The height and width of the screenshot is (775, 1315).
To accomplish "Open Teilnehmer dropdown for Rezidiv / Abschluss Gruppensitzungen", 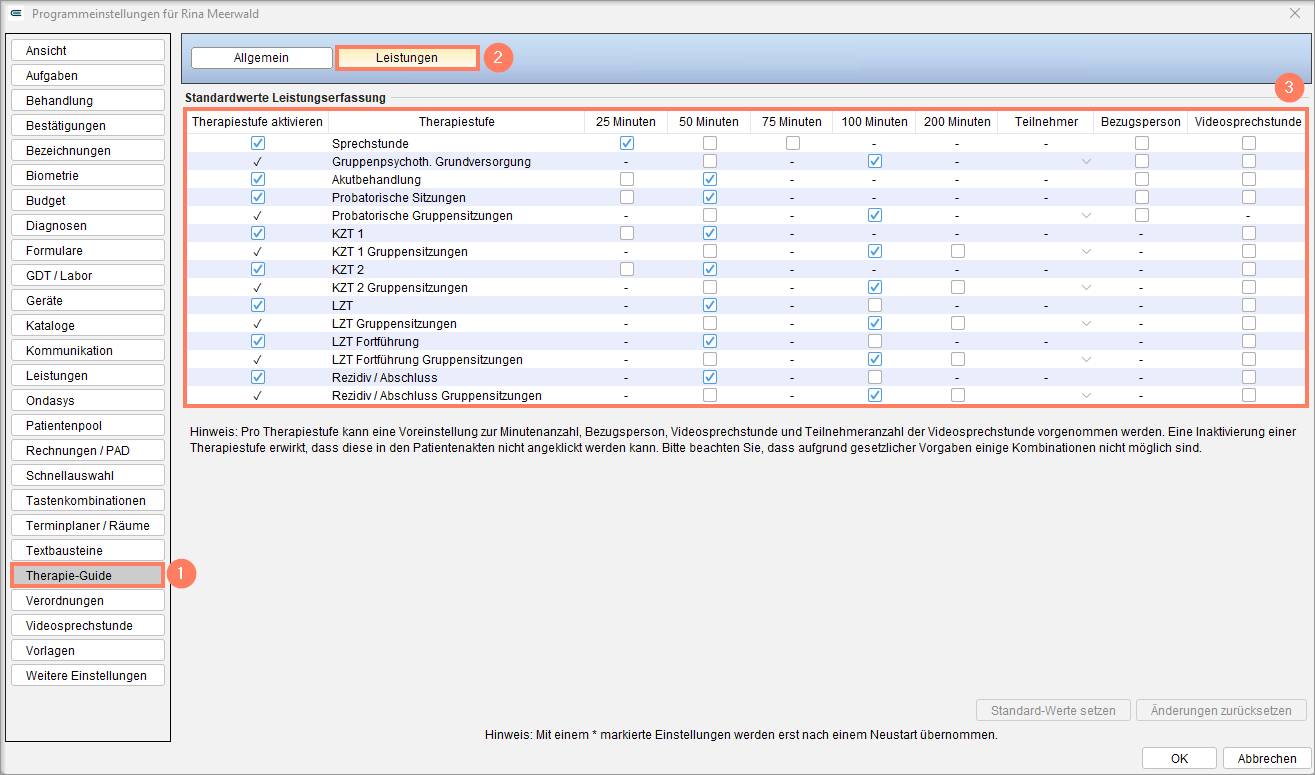I will [x=1086, y=395].
